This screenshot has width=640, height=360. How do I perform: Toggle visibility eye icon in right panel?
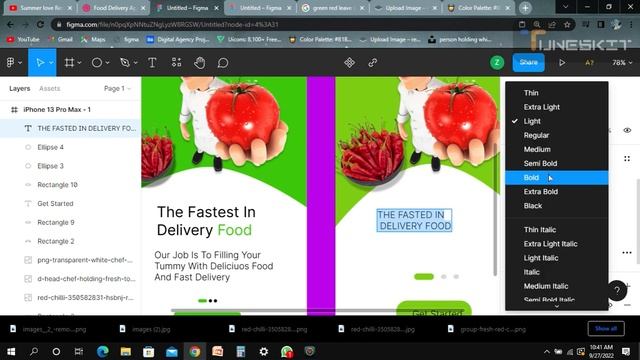627,130
